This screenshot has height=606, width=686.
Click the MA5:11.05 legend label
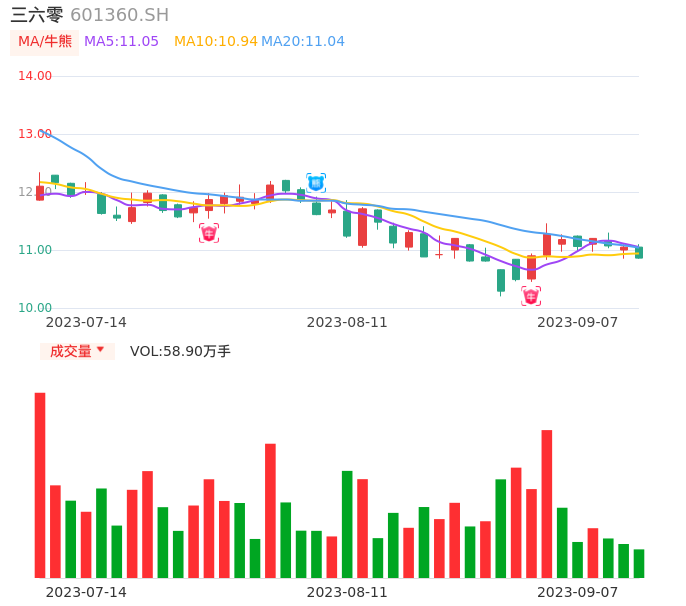coord(121,42)
